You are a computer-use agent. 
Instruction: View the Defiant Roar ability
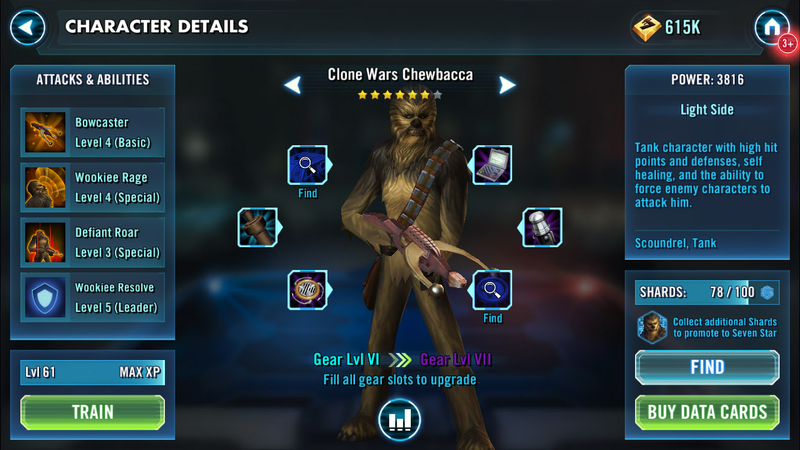coord(92,242)
